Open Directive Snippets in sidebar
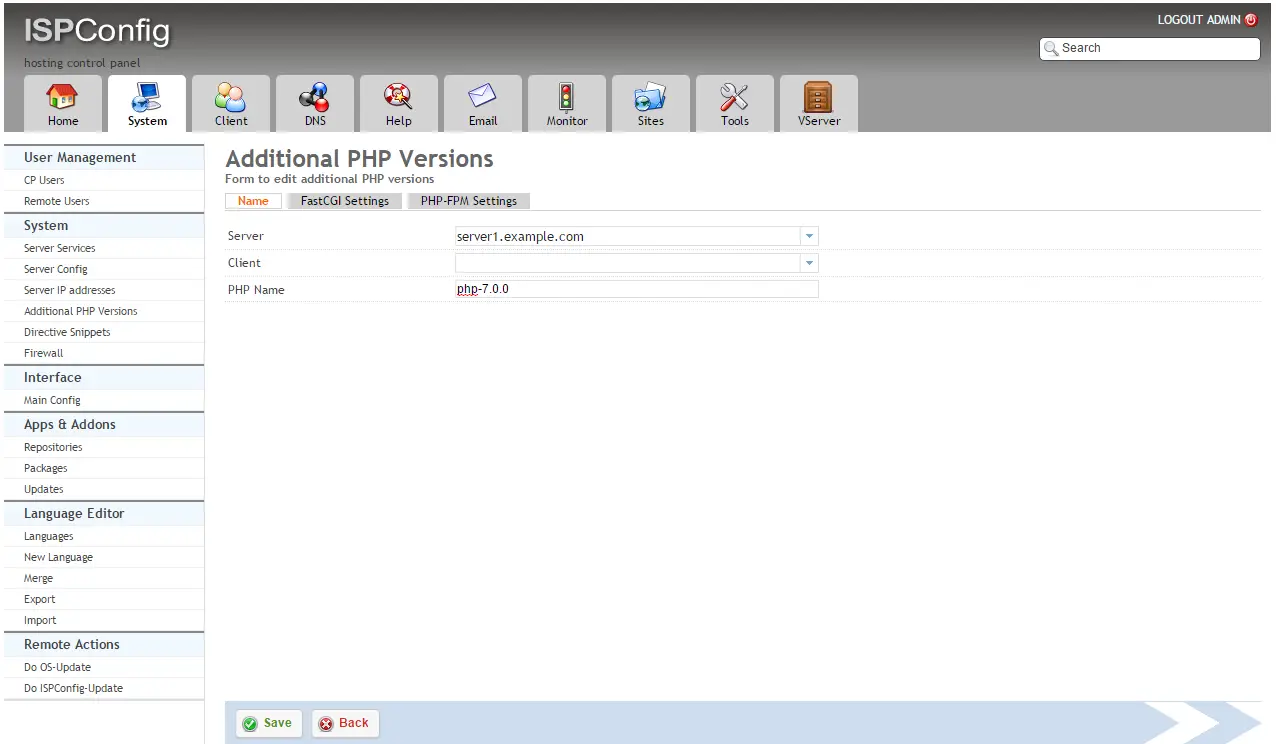The height and width of the screenshot is (744, 1276). pos(67,332)
